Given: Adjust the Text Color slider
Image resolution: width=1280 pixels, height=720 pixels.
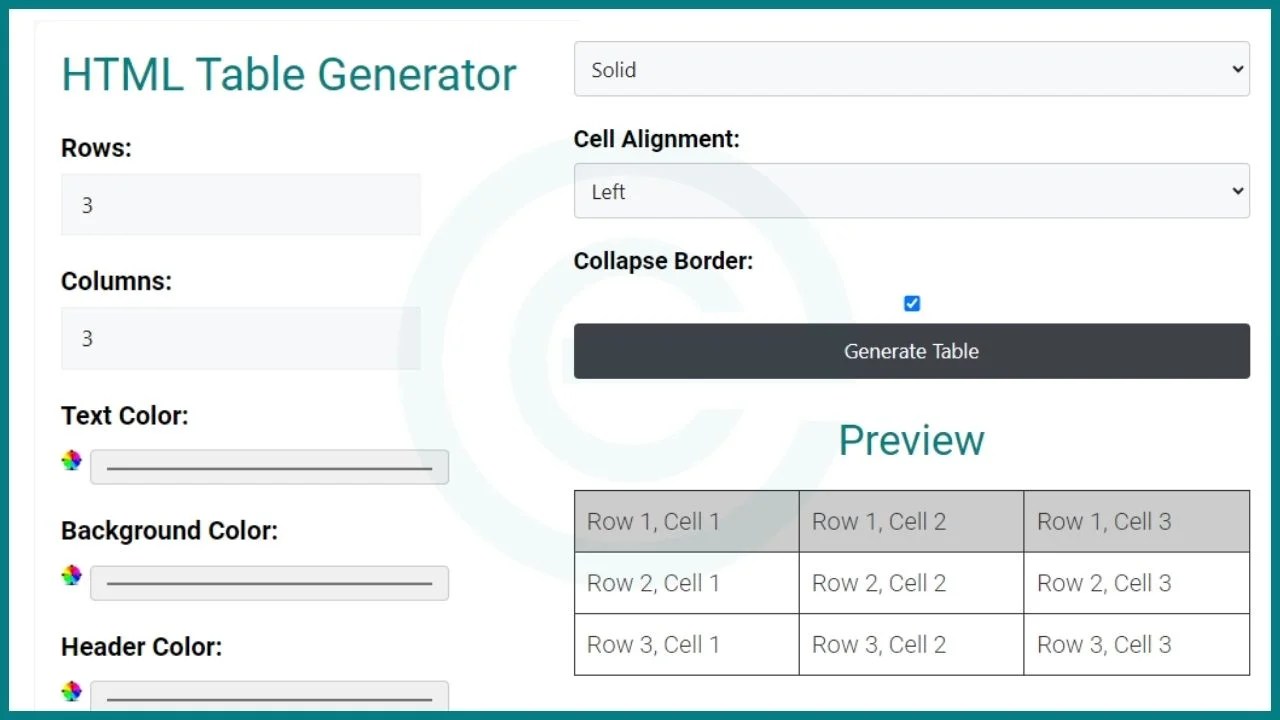Looking at the screenshot, I should coord(268,466).
